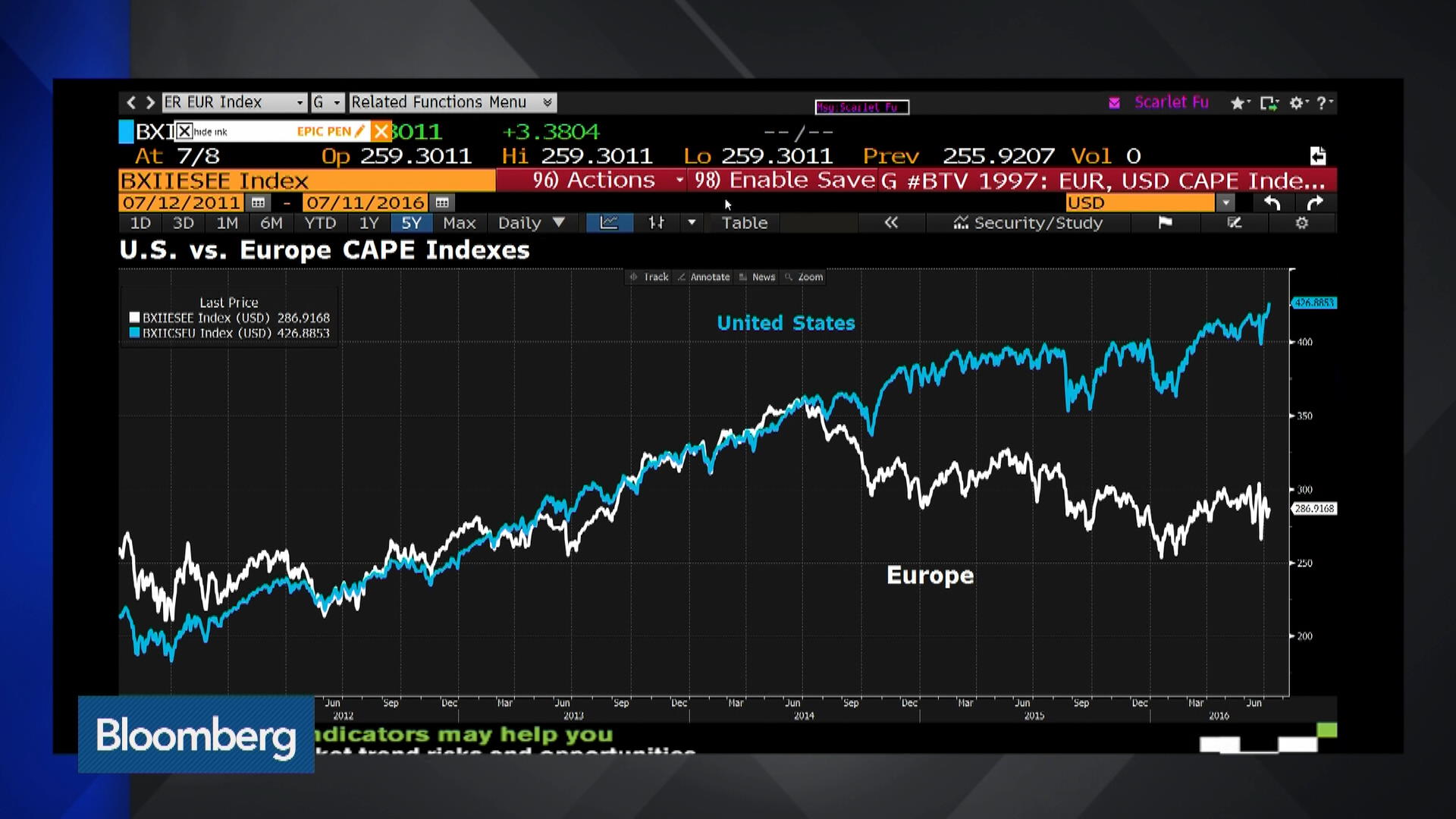Click the star favorites icon
The width and height of the screenshot is (1456, 819).
pos(1238,102)
